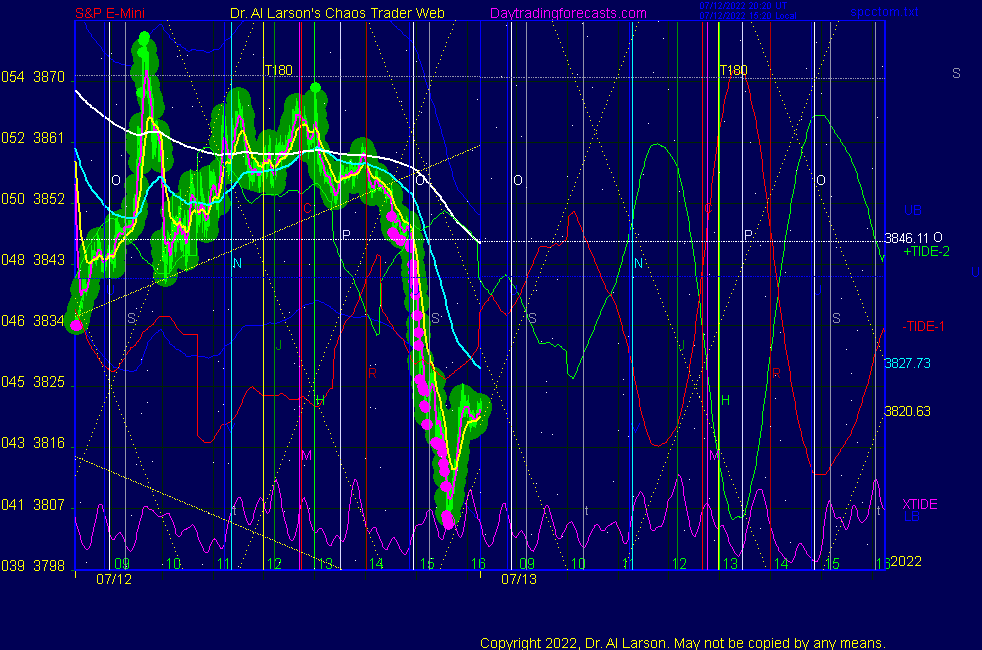Click the yellow 3820.63 value label

click(907, 411)
